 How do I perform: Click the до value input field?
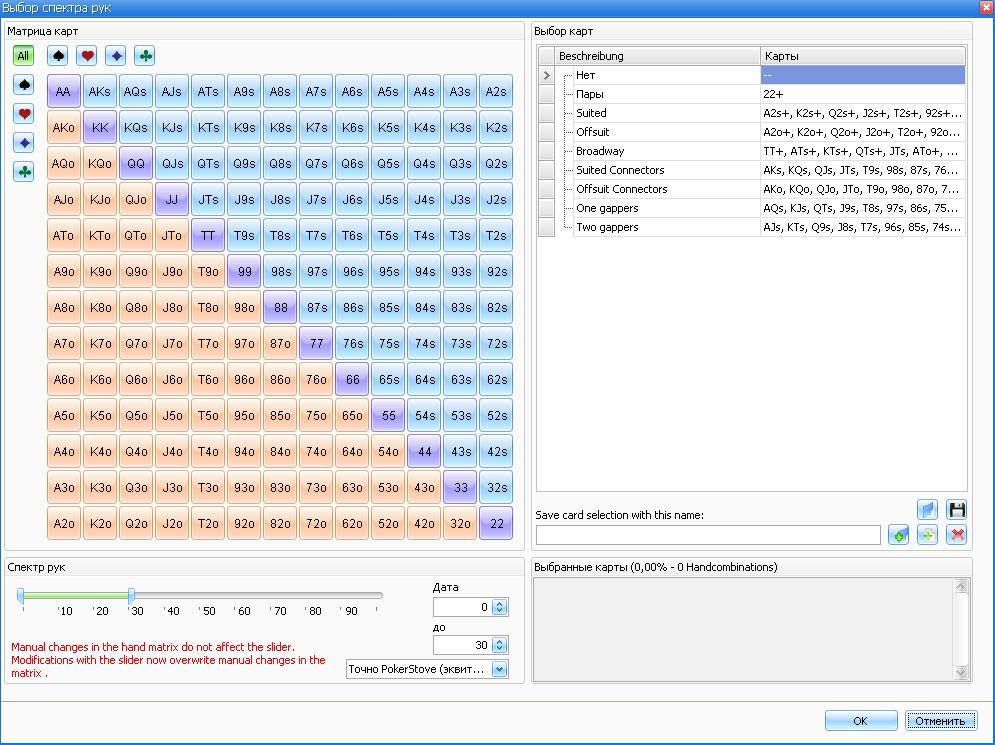[x=463, y=645]
